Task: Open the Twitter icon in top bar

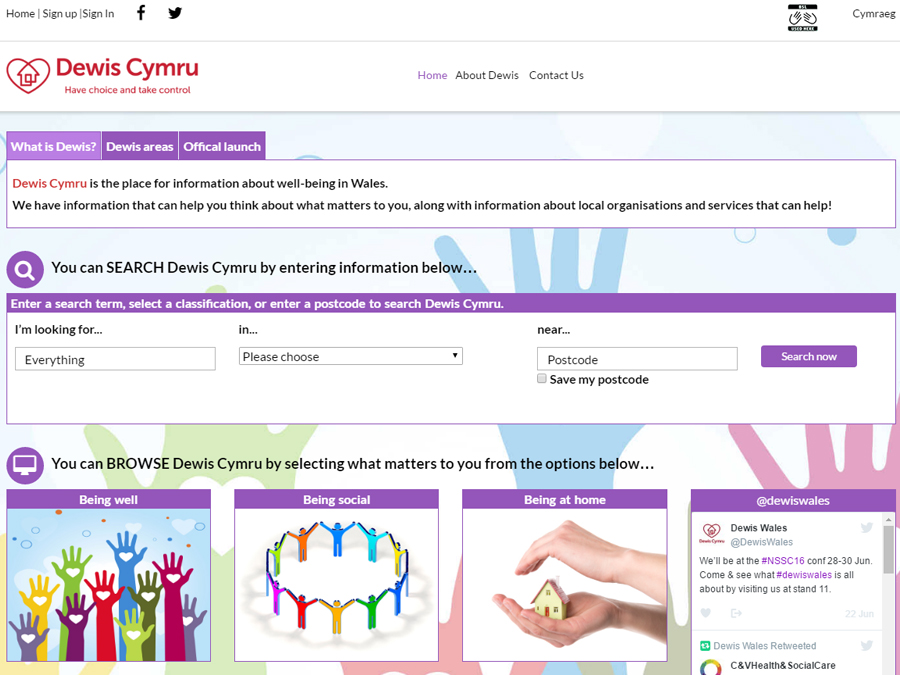Action: pos(175,13)
